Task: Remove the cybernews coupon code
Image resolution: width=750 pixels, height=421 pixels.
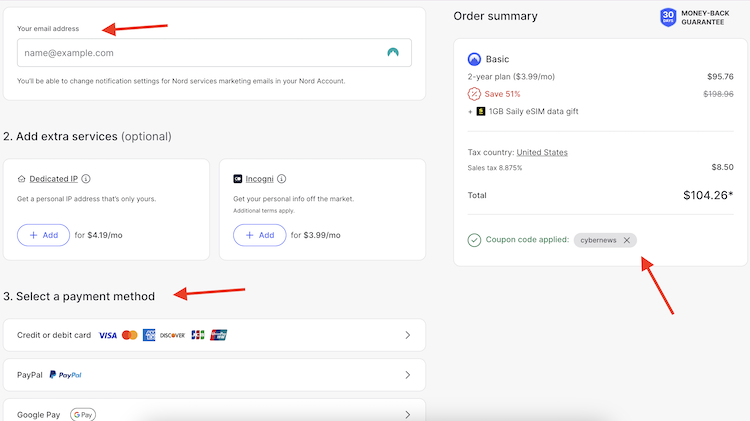Action: pyautogui.click(x=627, y=240)
